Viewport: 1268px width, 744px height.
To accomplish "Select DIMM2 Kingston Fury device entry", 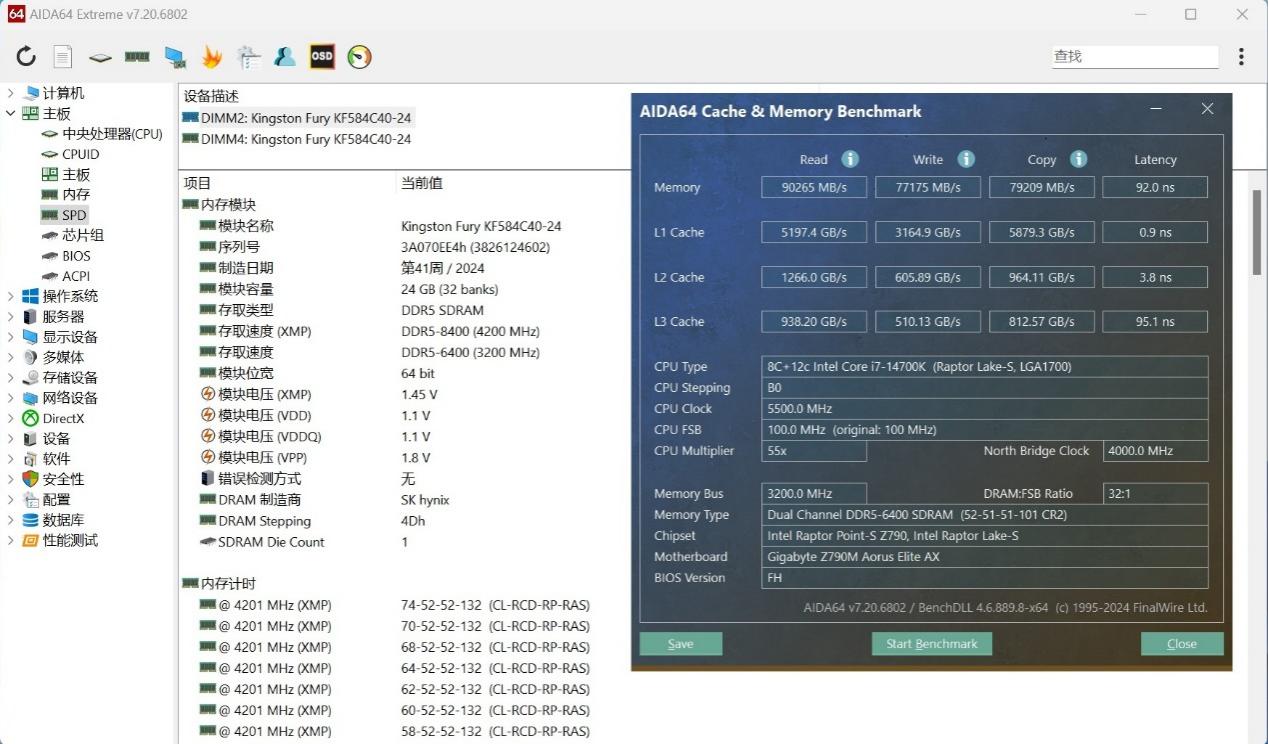I will (x=297, y=118).
